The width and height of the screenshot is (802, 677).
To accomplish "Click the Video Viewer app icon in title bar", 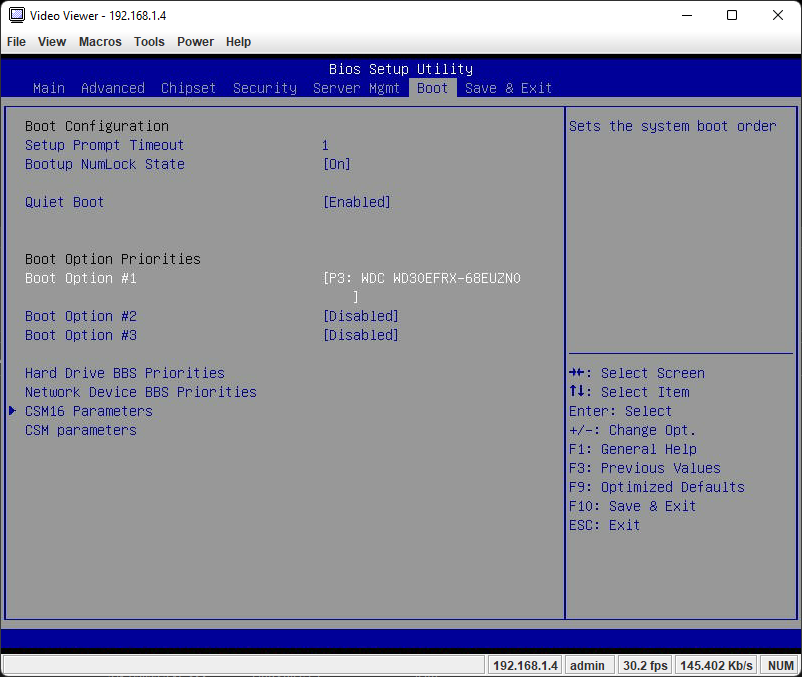I will tap(17, 15).
